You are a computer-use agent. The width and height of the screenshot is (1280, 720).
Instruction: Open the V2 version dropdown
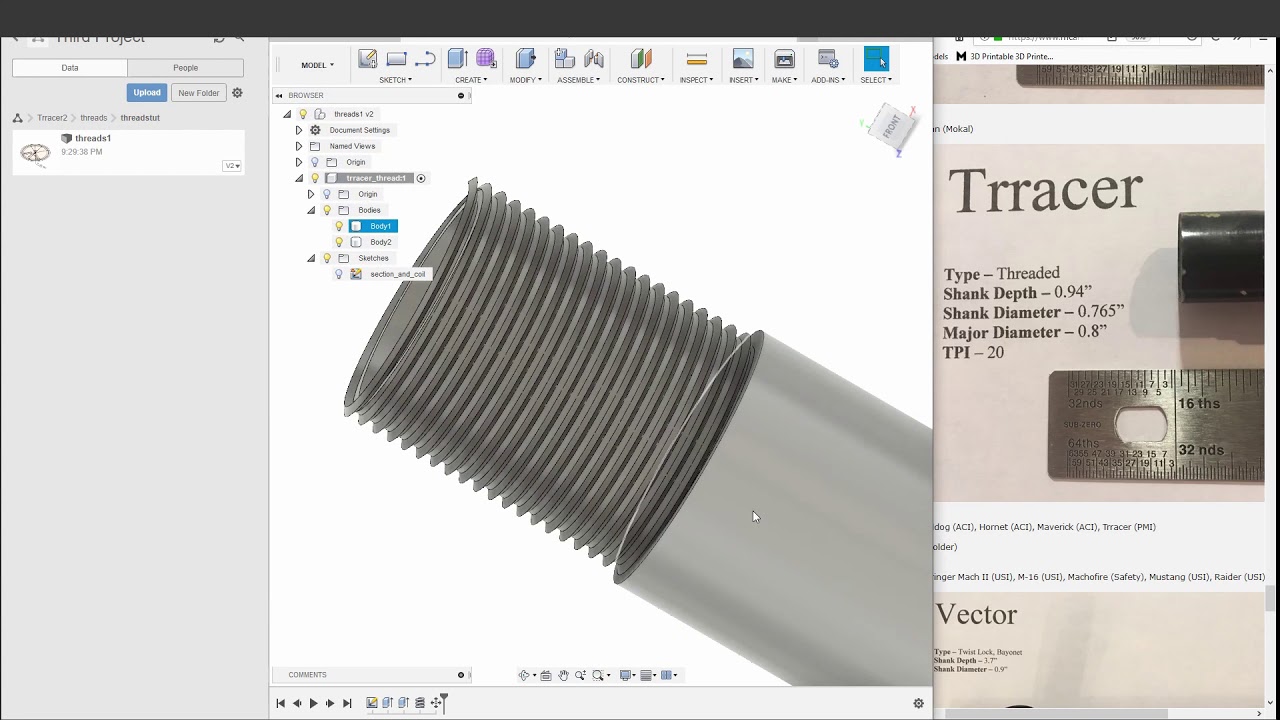[x=232, y=166]
